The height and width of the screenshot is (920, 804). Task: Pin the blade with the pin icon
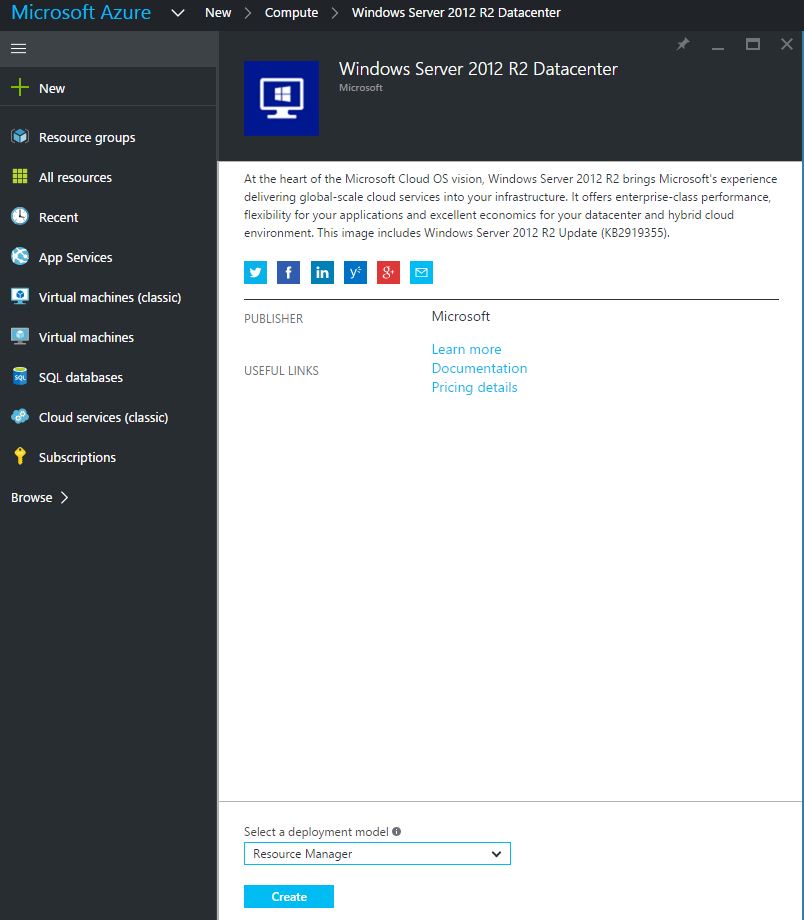click(x=683, y=44)
